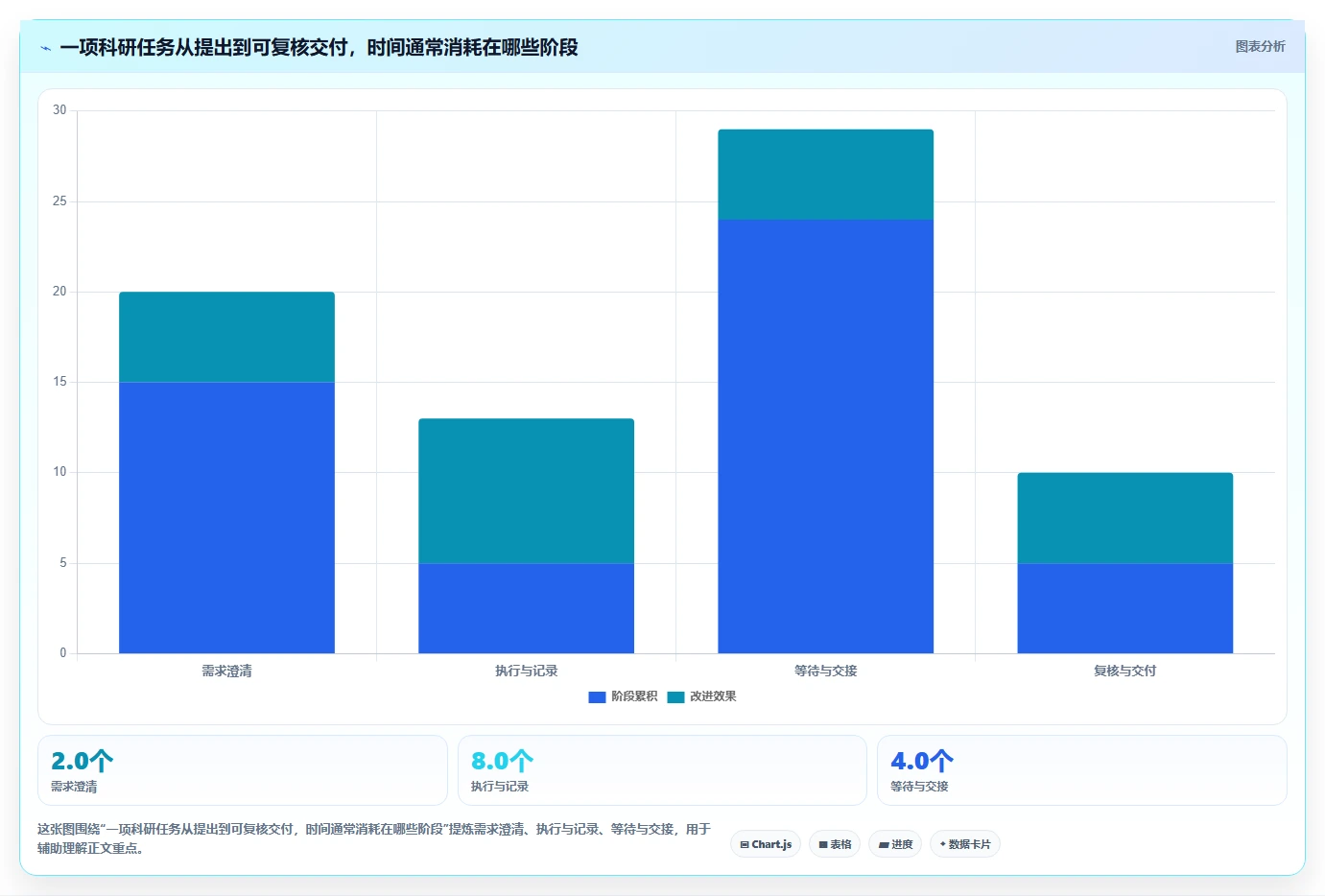This screenshot has width=1325, height=896.
Task: Click the y-axis value 15
Action: [x=59, y=382]
